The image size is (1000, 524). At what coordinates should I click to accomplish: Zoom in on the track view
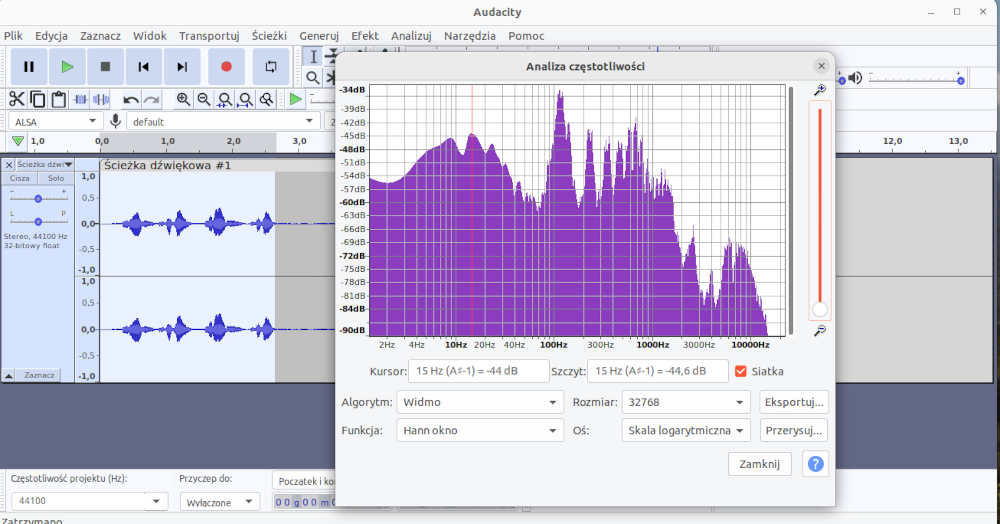(x=183, y=99)
